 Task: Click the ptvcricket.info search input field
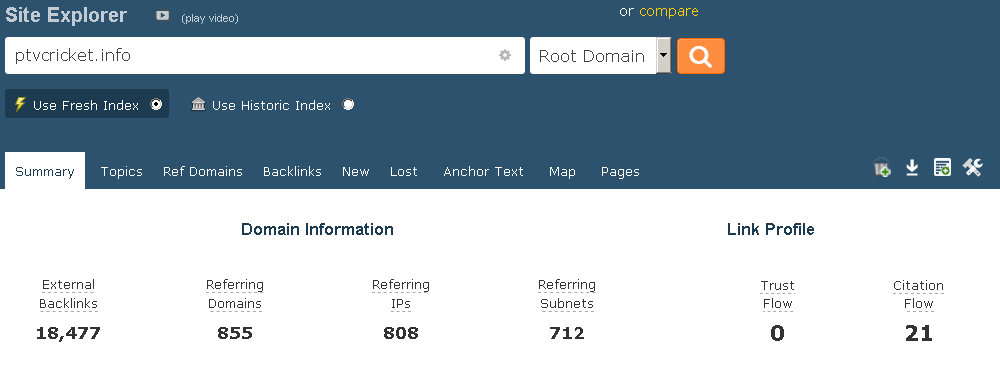tap(265, 56)
